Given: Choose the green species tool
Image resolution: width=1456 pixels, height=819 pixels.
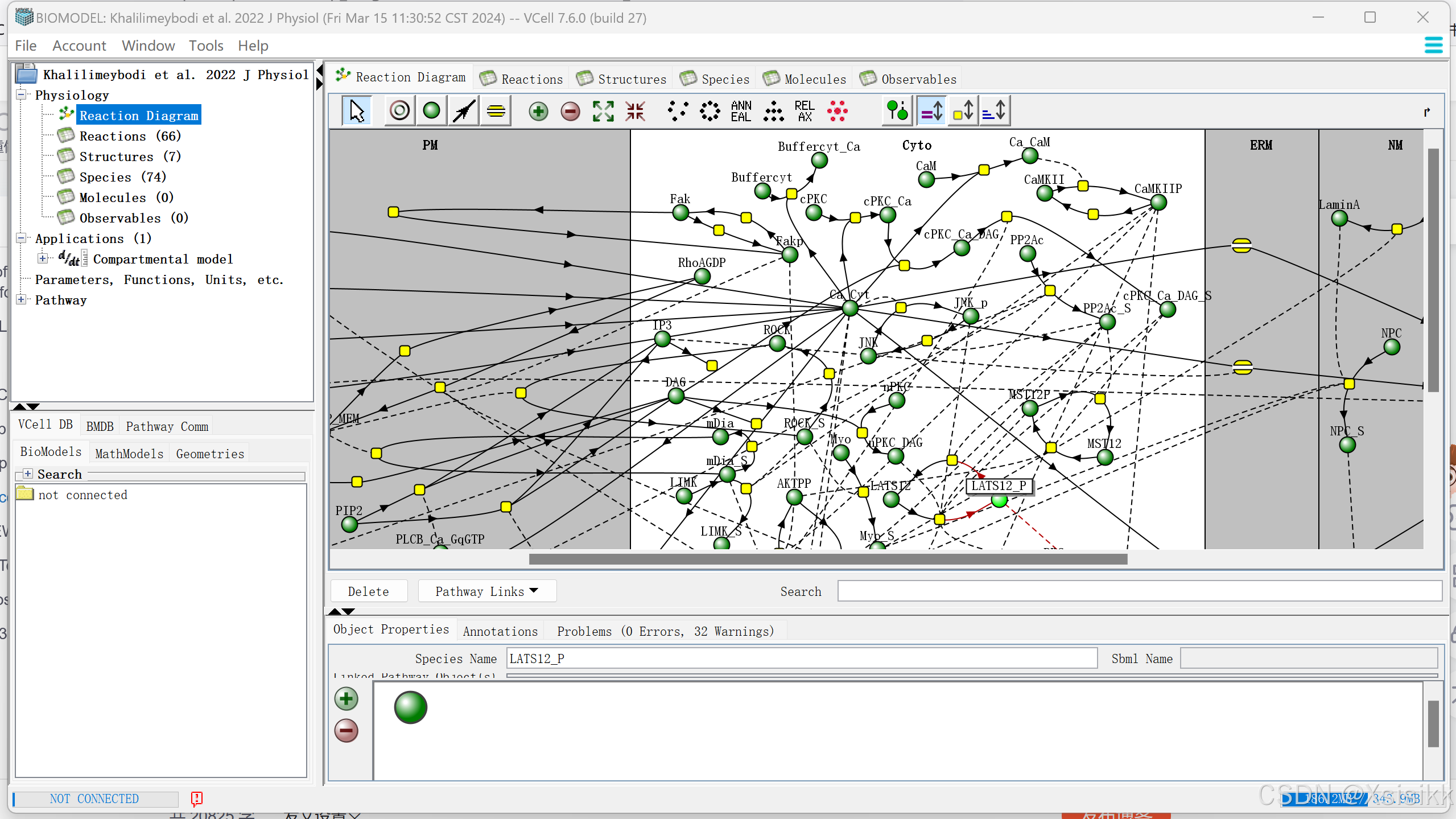Looking at the screenshot, I should click(432, 110).
